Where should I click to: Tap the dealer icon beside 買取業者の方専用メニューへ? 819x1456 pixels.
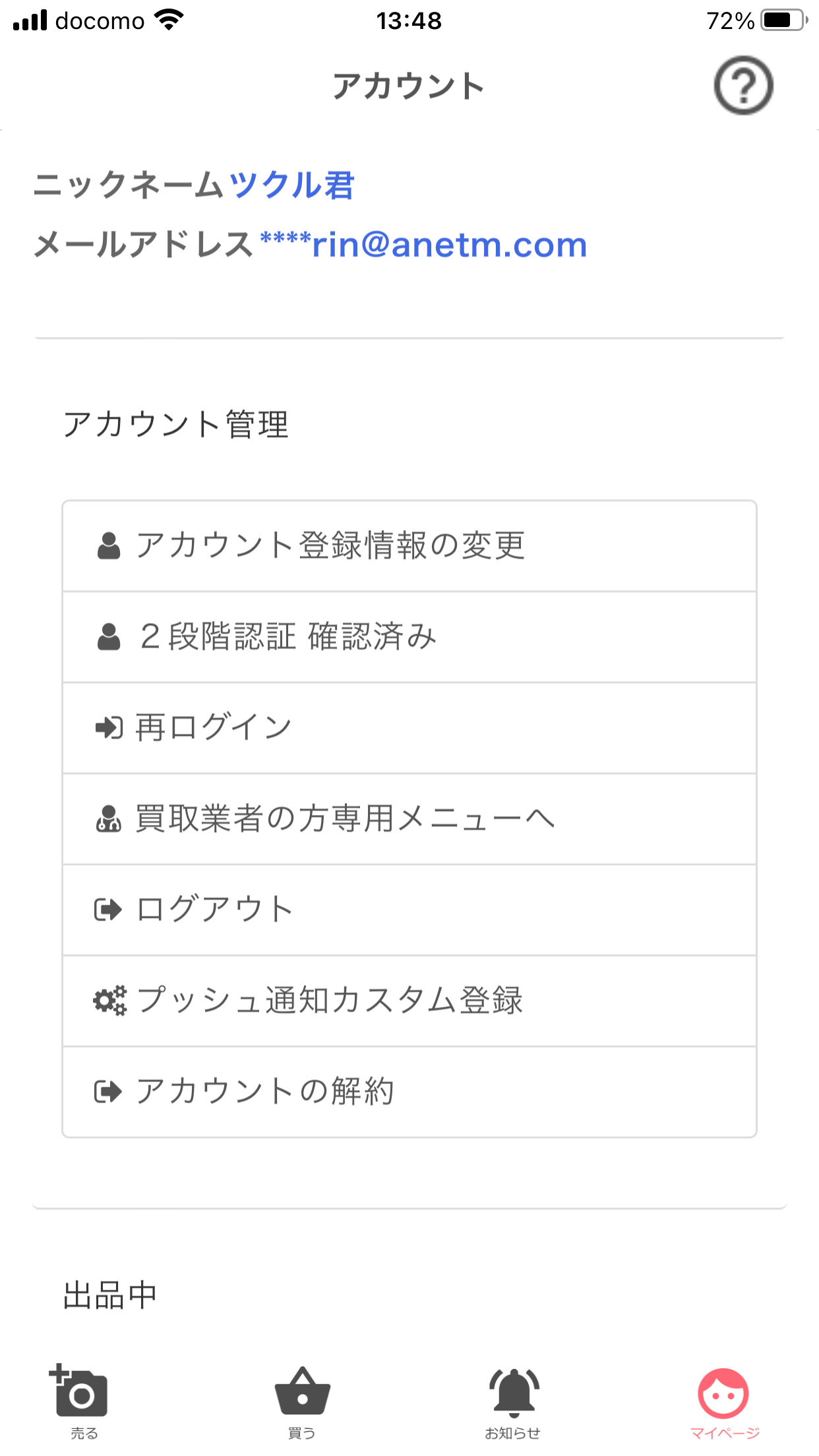pyautogui.click(x=109, y=819)
